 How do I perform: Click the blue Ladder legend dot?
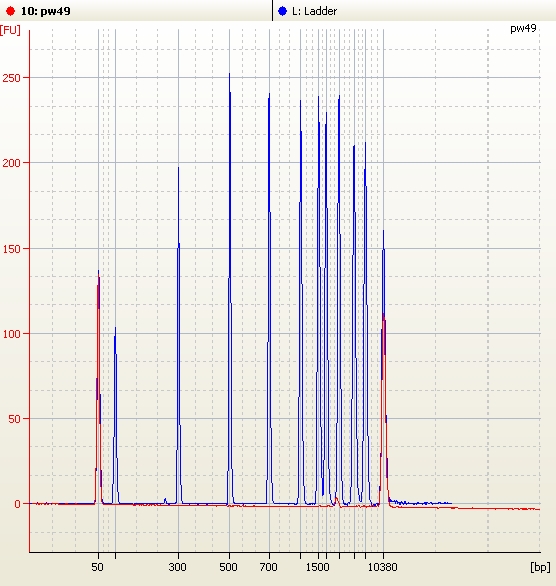(x=282, y=11)
